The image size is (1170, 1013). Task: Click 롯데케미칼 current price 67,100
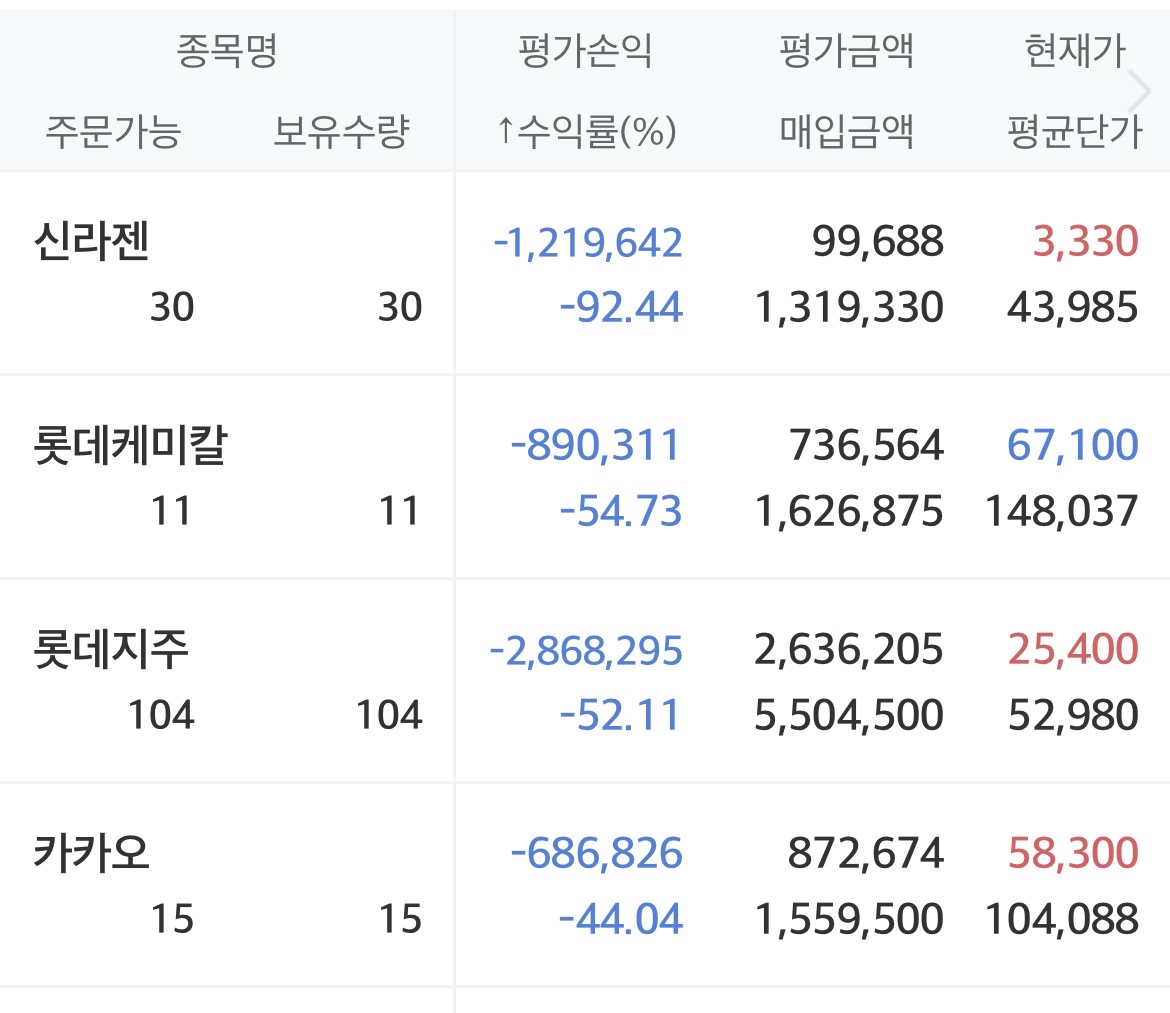(x=1073, y=446)
